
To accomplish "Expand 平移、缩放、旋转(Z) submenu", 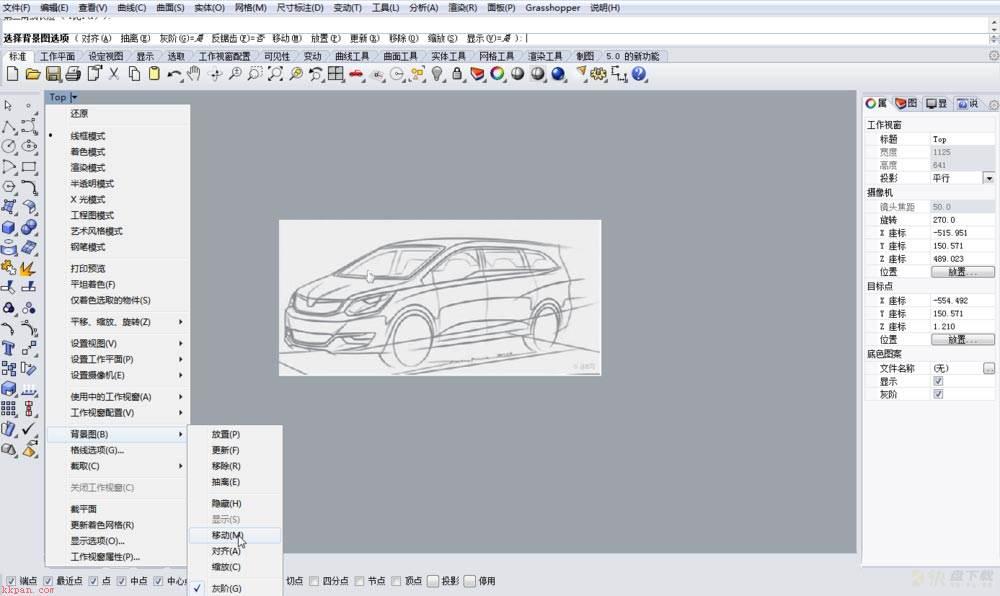I will 119,322.
